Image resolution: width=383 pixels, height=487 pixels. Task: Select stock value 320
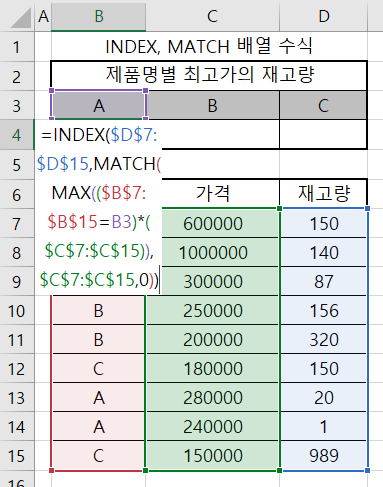324,339
